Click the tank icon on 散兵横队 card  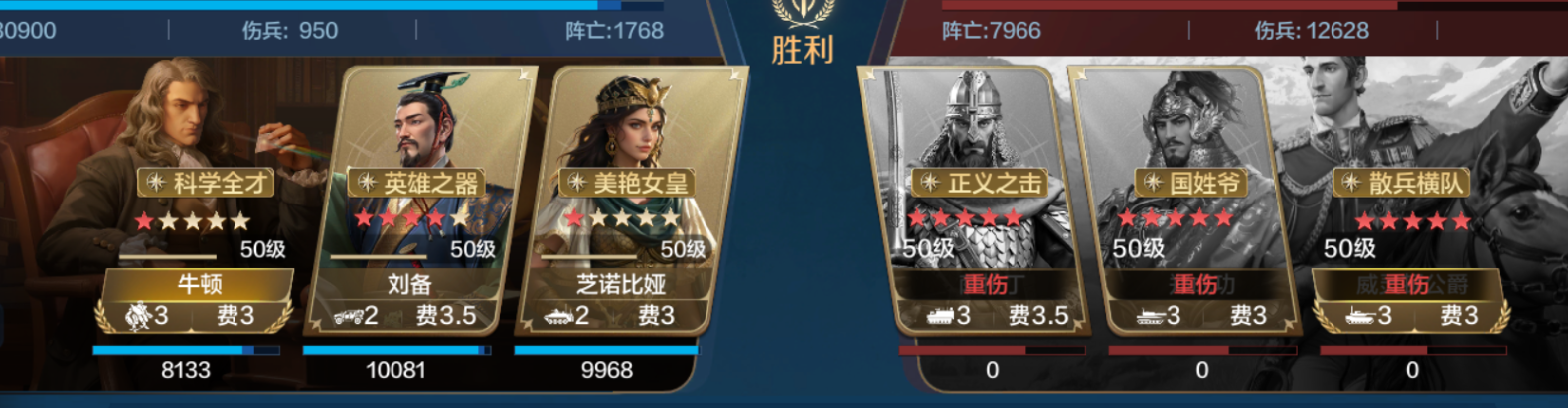coord(1360,316)
